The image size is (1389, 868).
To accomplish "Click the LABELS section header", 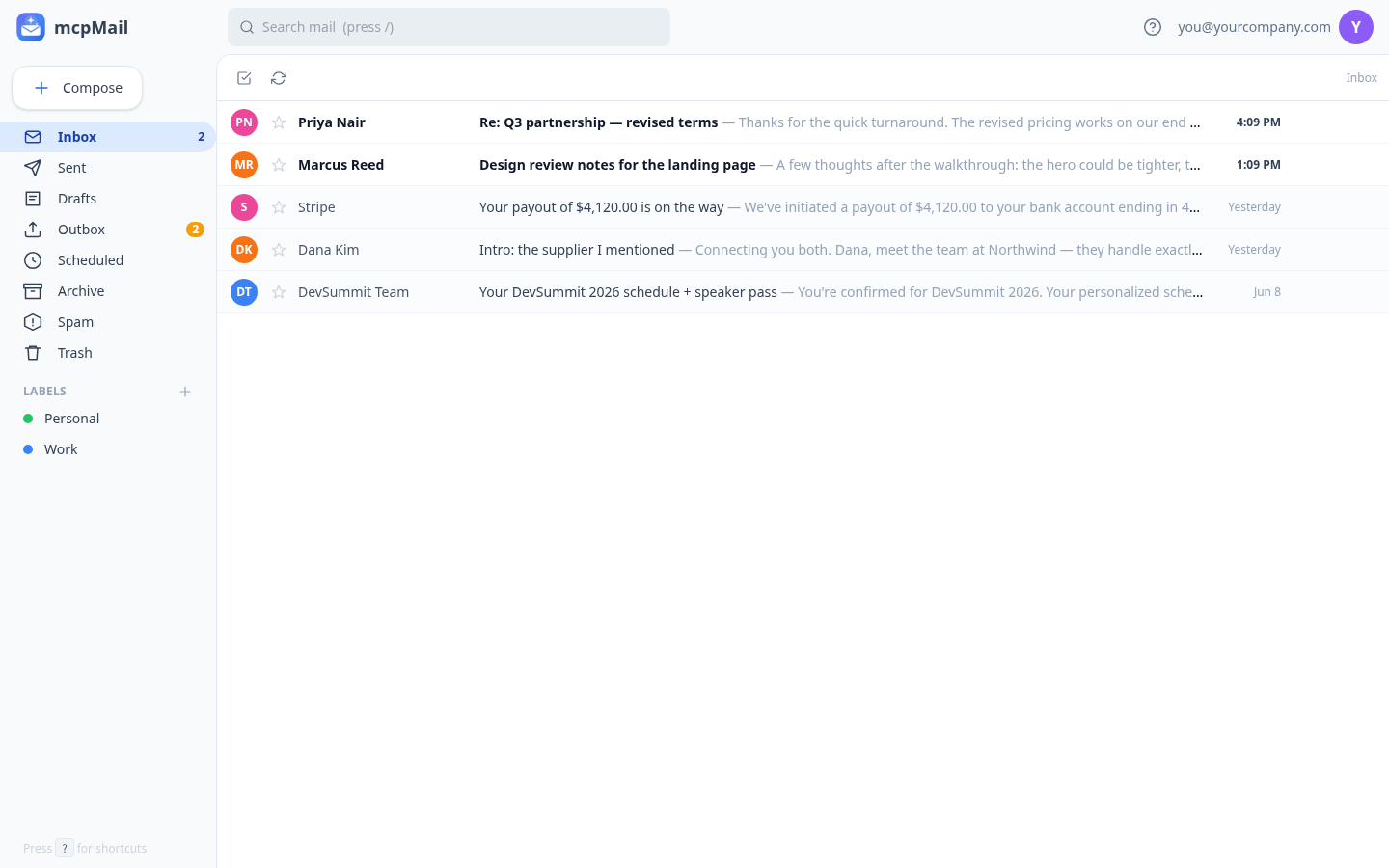I will point(44,392).
